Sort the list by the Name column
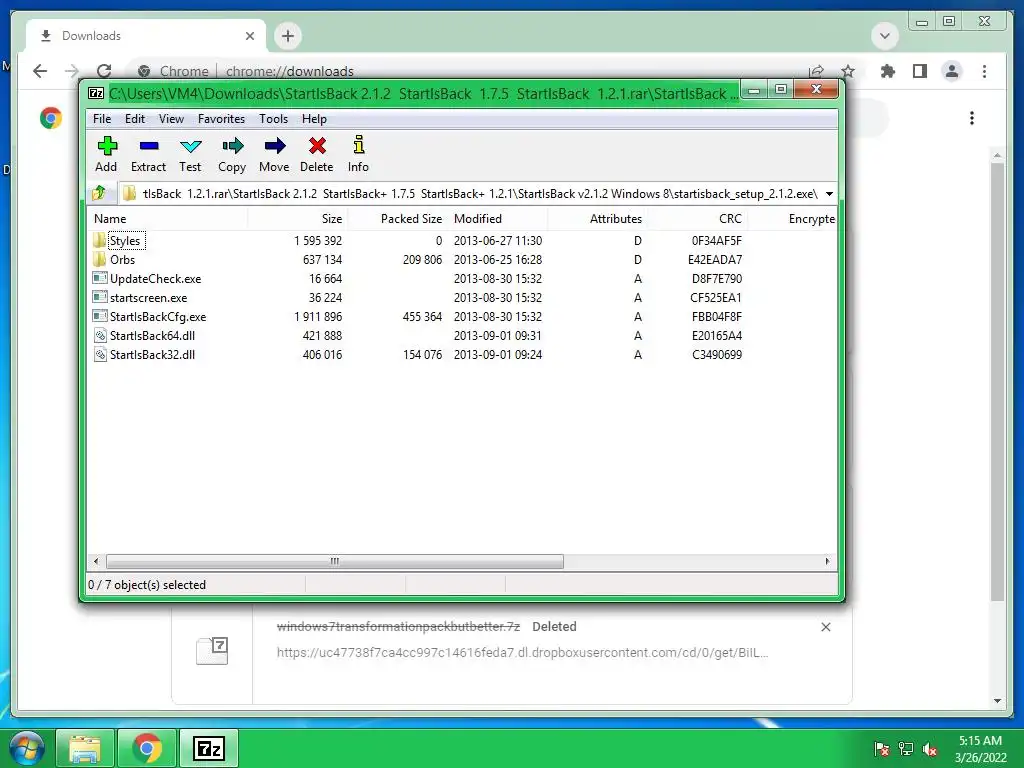 coord(167,219)
